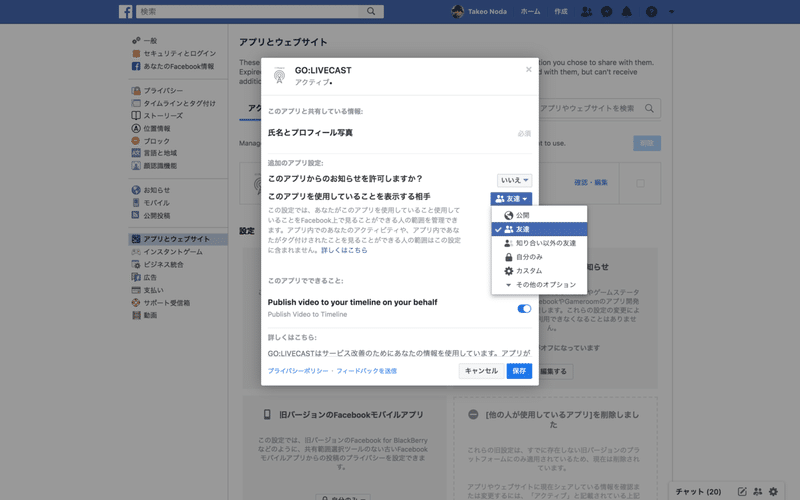Choose カスタム audience option
This screenshot has width=800, height=500.
click(x=539, y=270)
